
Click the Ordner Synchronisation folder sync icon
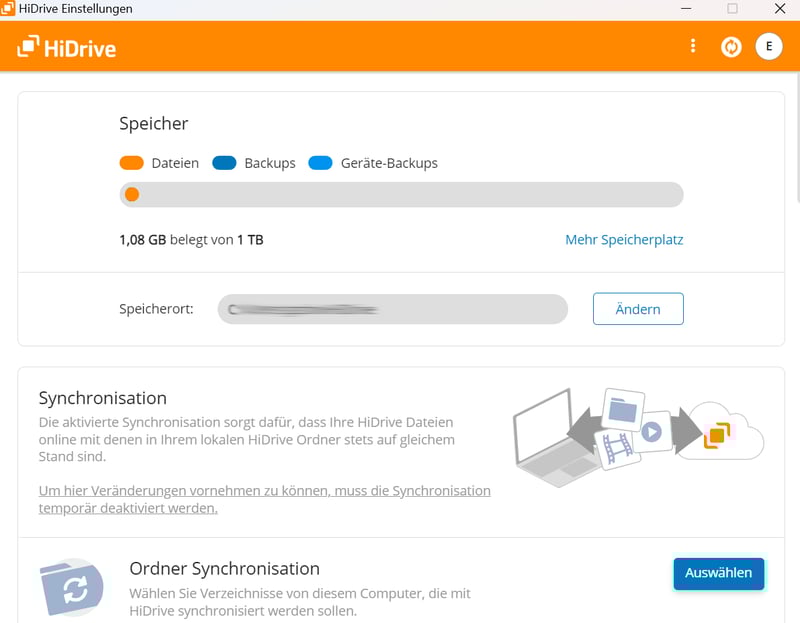click(x=72, y=589)
